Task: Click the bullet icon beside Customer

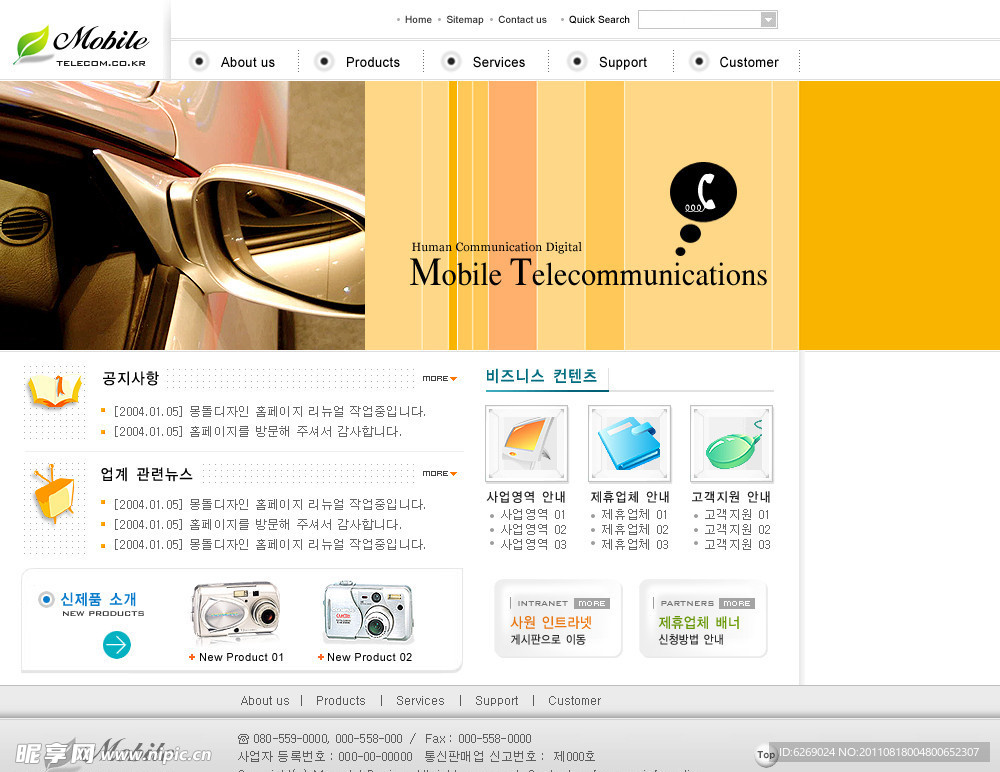Action: tap(699, 61)
